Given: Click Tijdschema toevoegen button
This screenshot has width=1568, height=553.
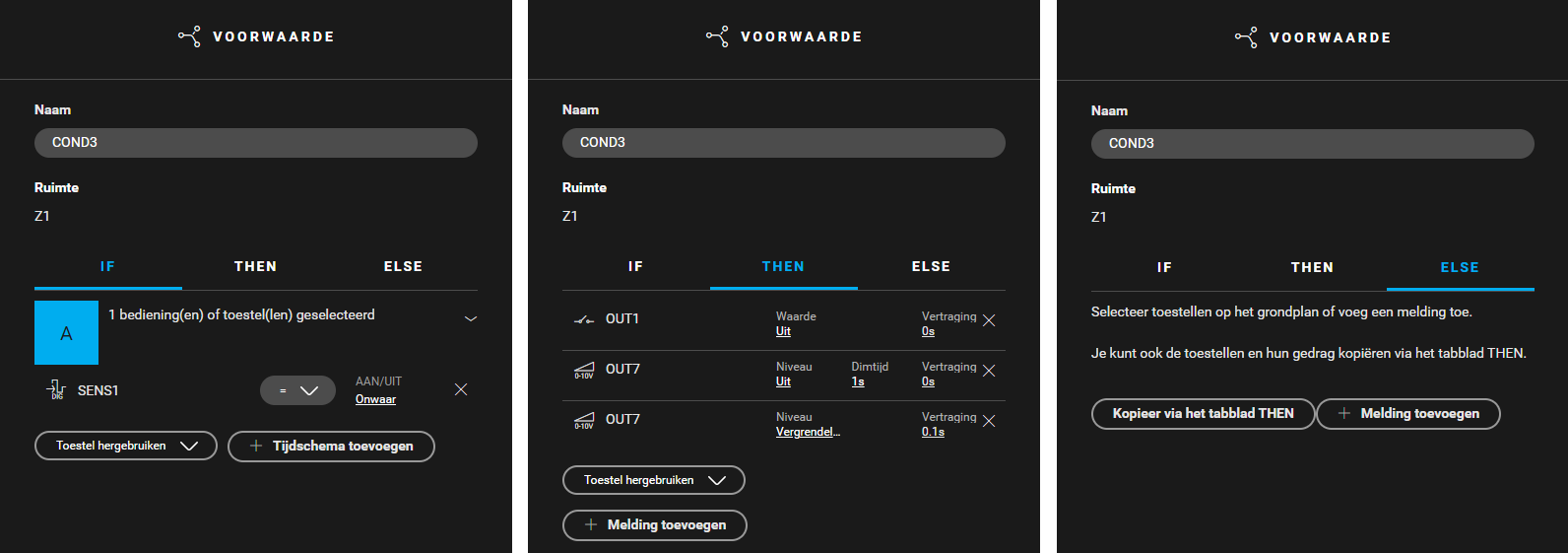Looking at the screenshot, I should (x=331, y=446).
